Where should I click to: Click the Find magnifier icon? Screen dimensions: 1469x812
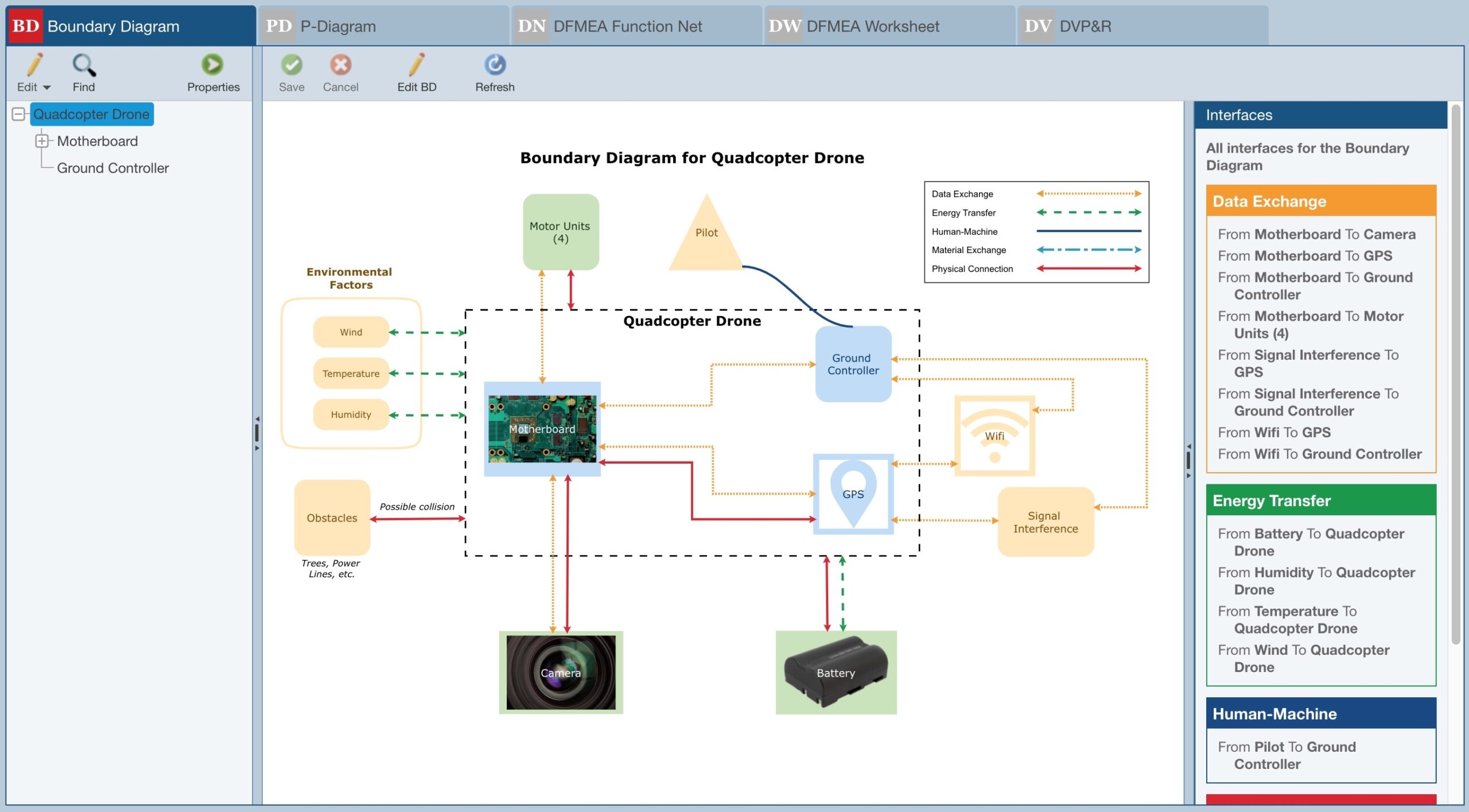(84, 65)
